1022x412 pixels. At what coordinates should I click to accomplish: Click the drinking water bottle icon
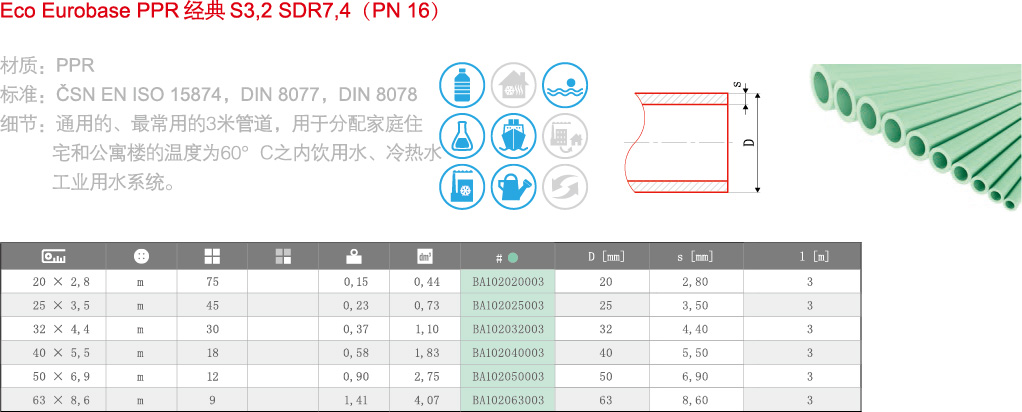coord(462,85)
